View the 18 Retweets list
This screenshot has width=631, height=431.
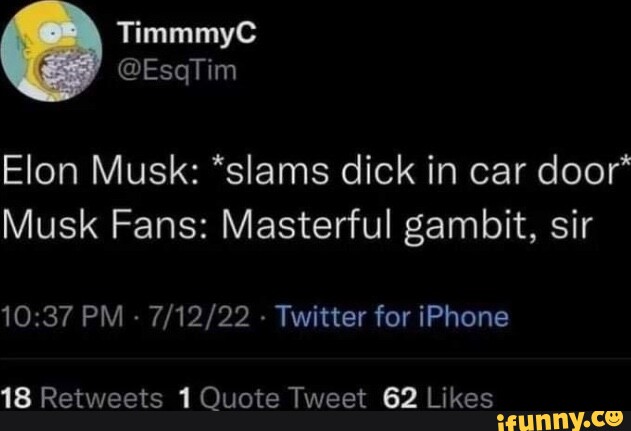click(82, 398)
